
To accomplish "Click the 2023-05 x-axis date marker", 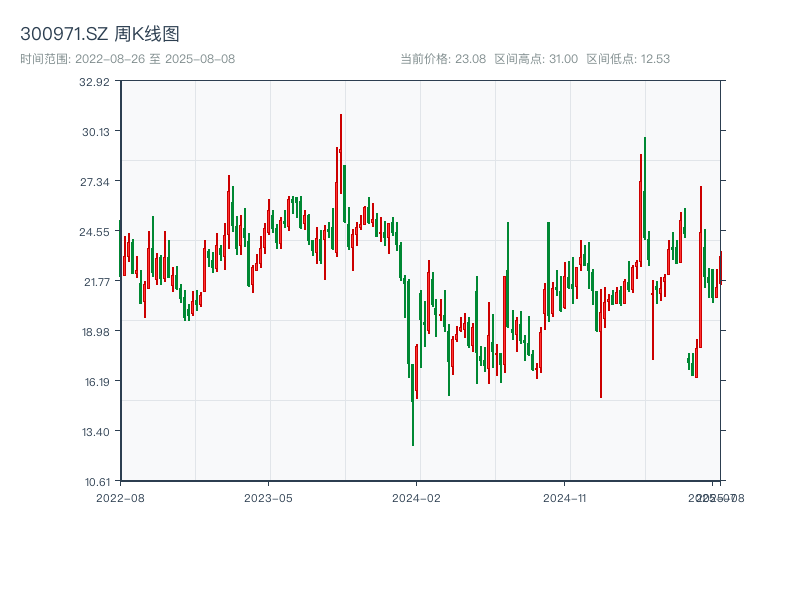I will coord(268,498).
